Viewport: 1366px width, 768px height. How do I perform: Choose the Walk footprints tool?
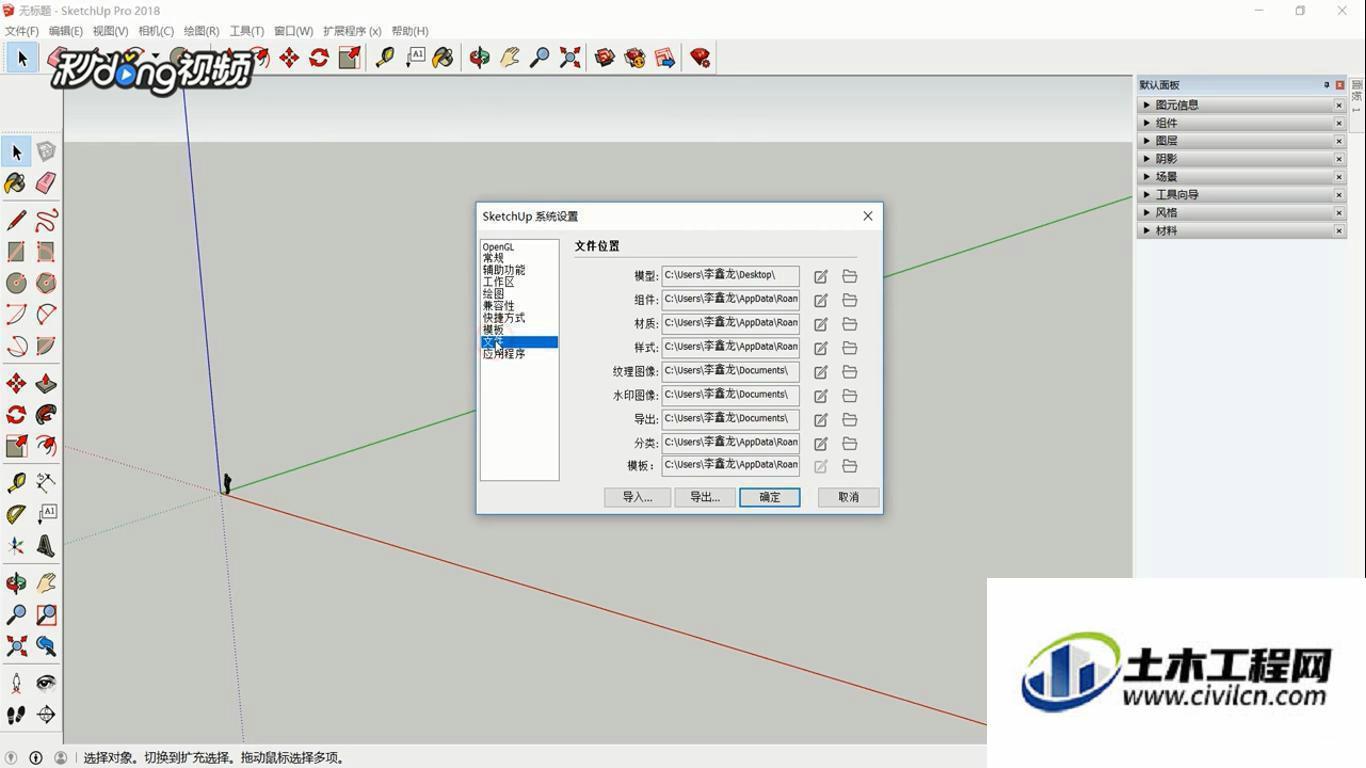(16, 714)
